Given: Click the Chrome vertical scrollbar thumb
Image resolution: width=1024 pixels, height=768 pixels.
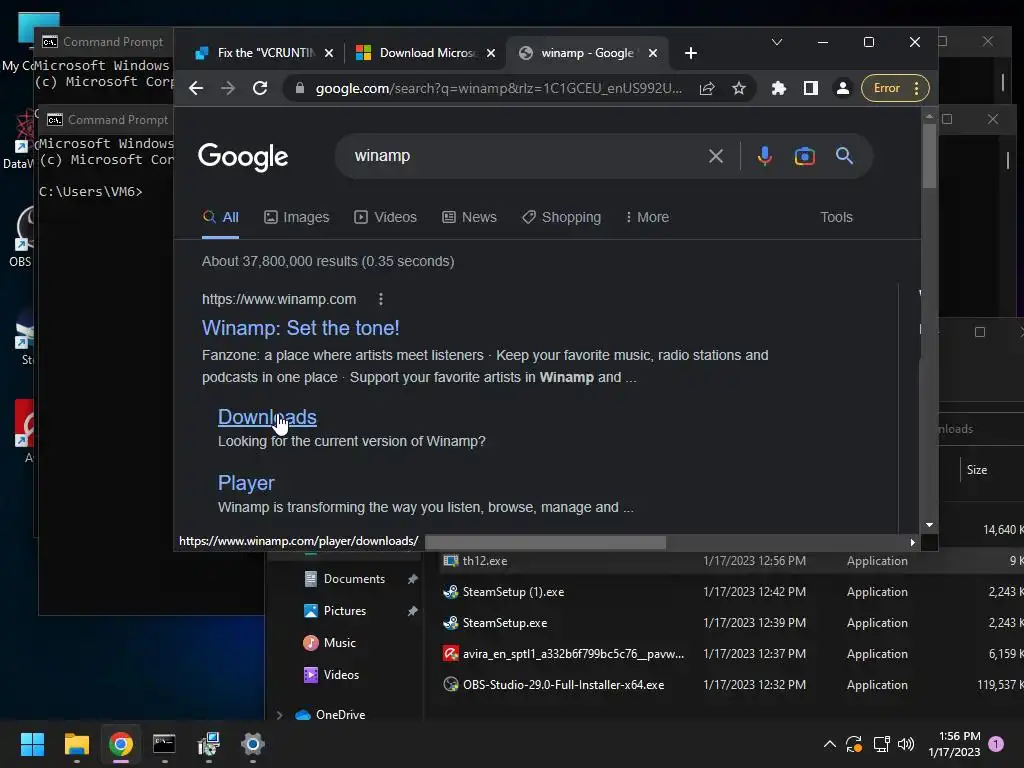Looking at the screenshot, I should coord(929,156).
